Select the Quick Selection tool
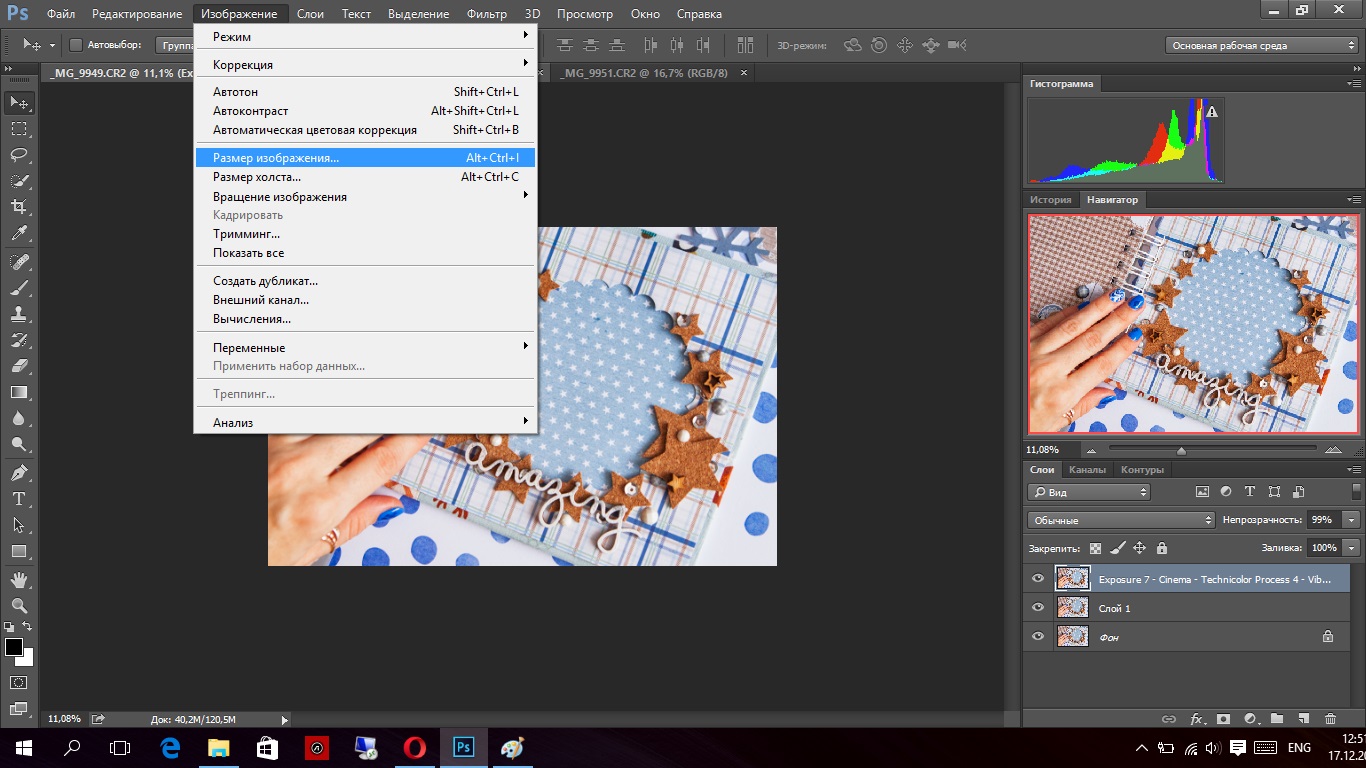The height and width of the screenshot is (768, 1366). coord(19,181)
